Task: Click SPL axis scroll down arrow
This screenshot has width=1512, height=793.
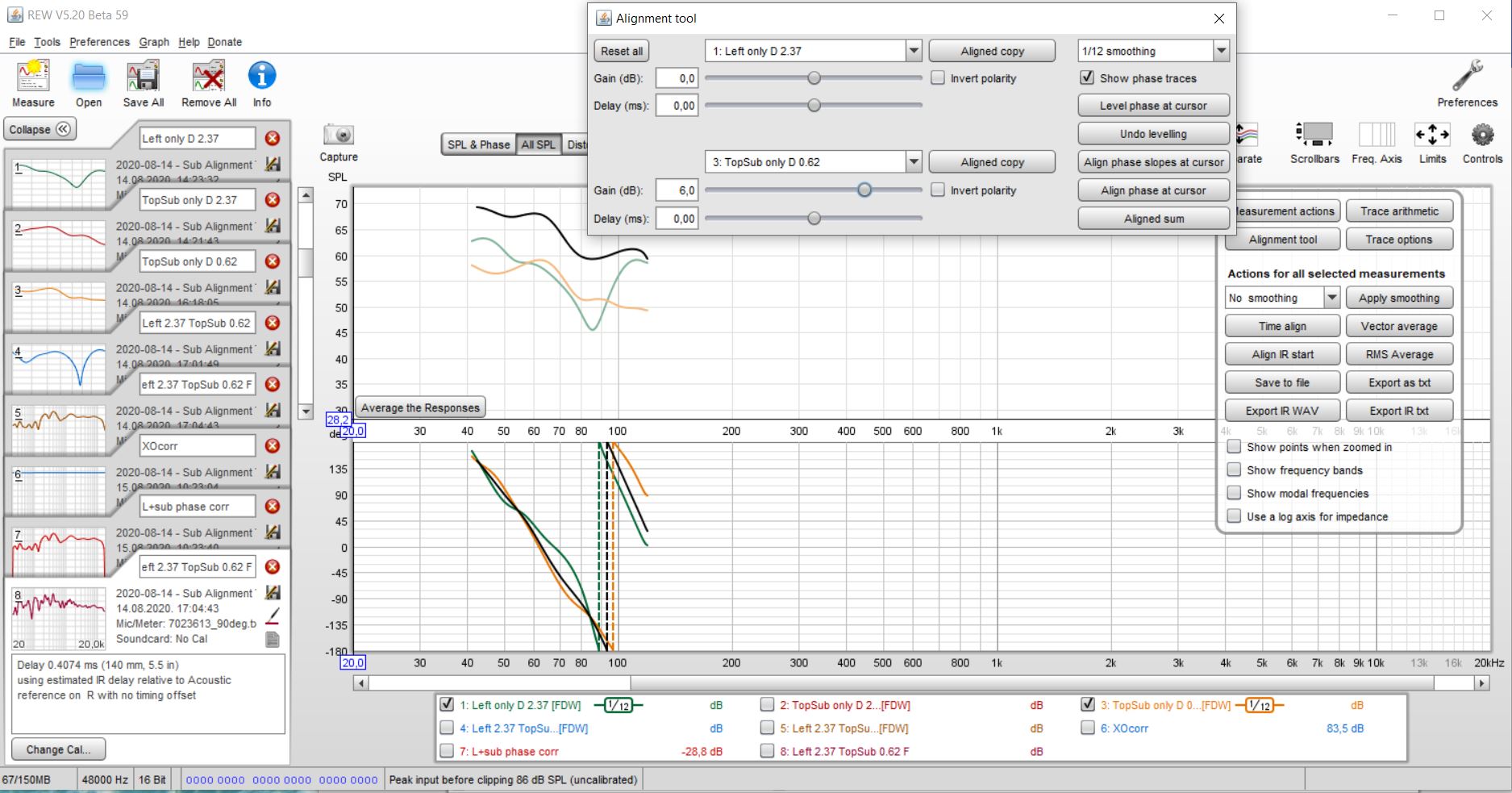Action: (x=306, y=411)
